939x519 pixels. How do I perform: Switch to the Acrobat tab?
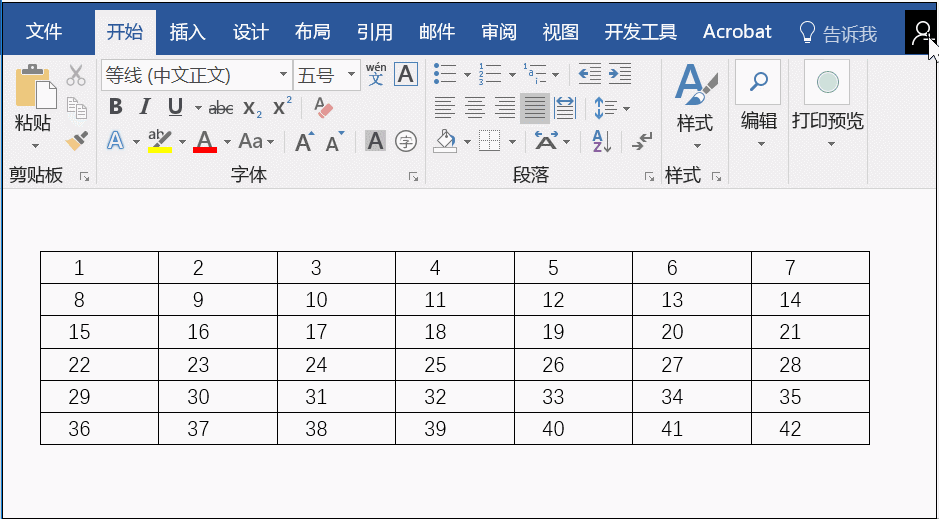pyautogui.click(x=737, y=32)
